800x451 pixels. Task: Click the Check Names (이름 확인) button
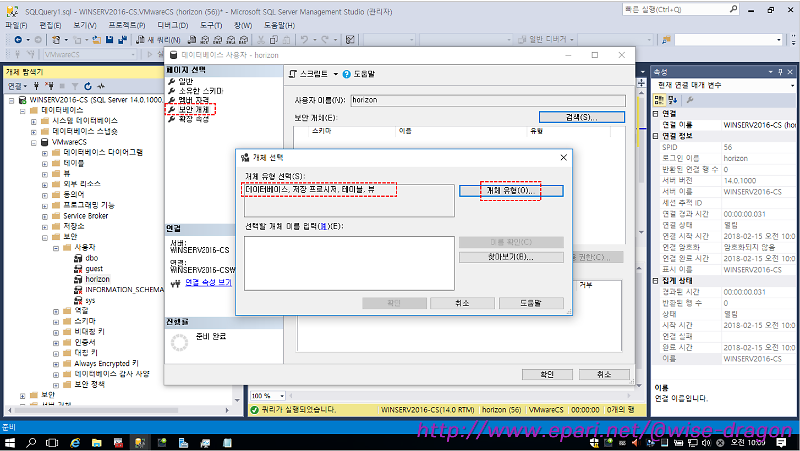[x=511, y=242]
